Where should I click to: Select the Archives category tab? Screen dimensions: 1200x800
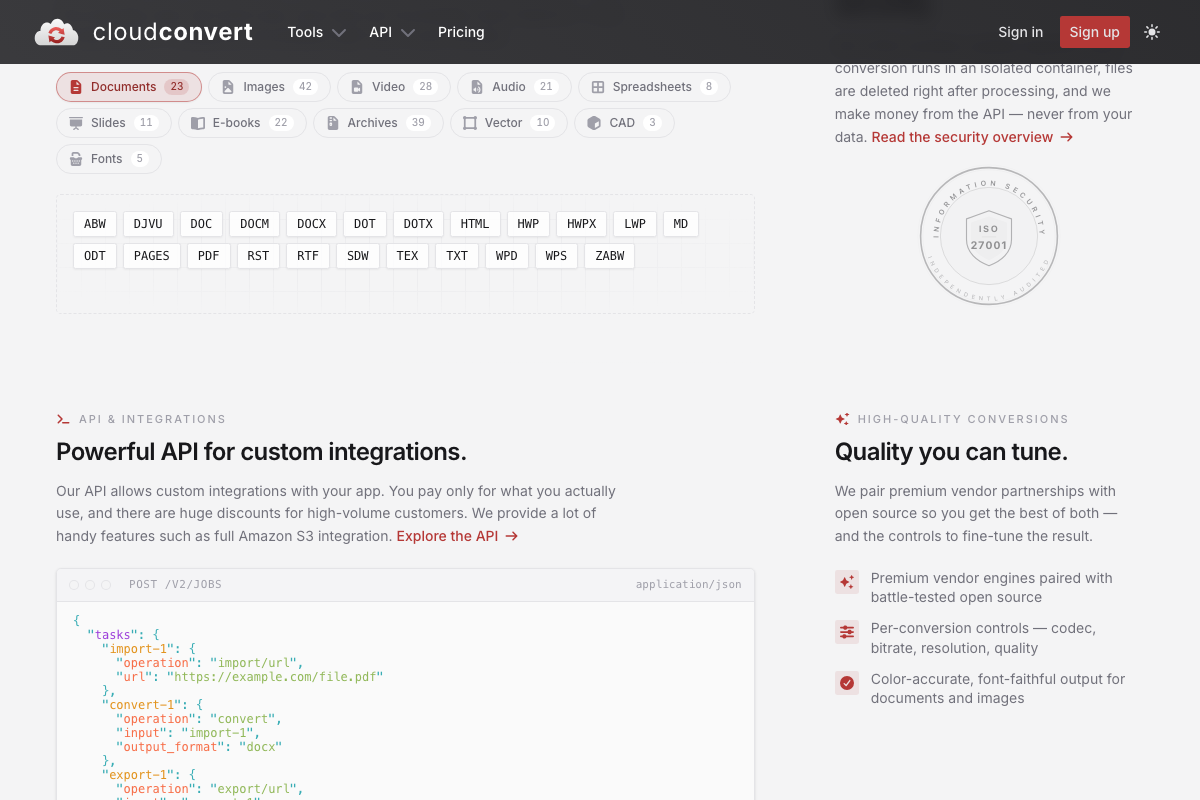[378, 123]
